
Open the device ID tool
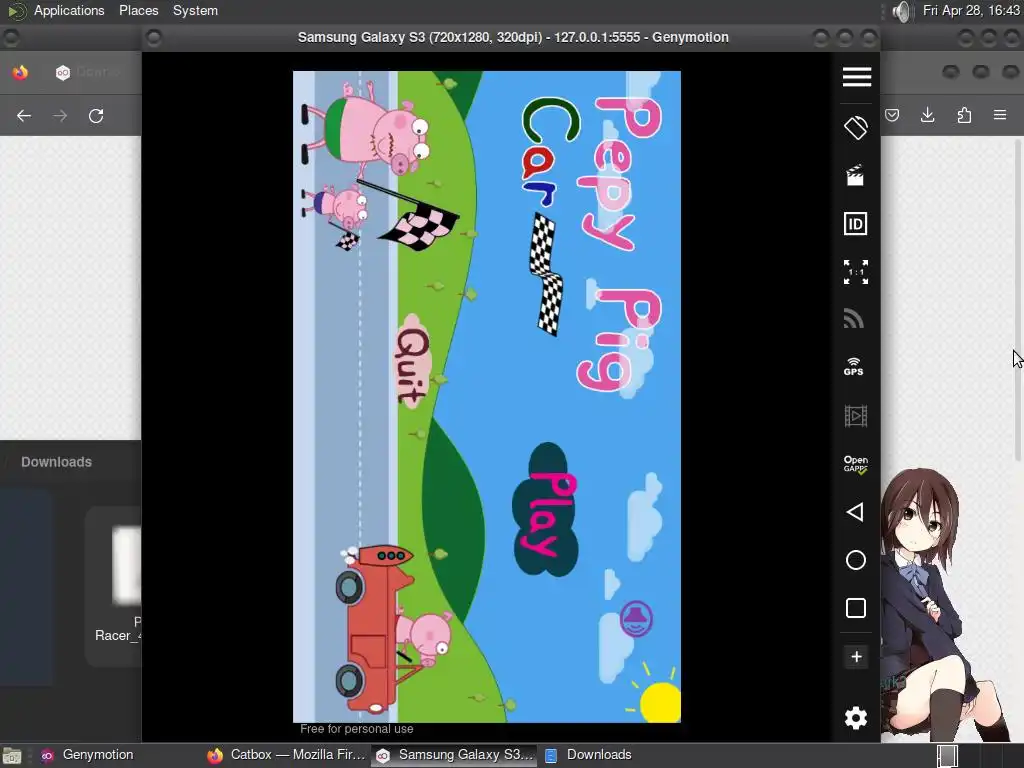coord(856,224)
